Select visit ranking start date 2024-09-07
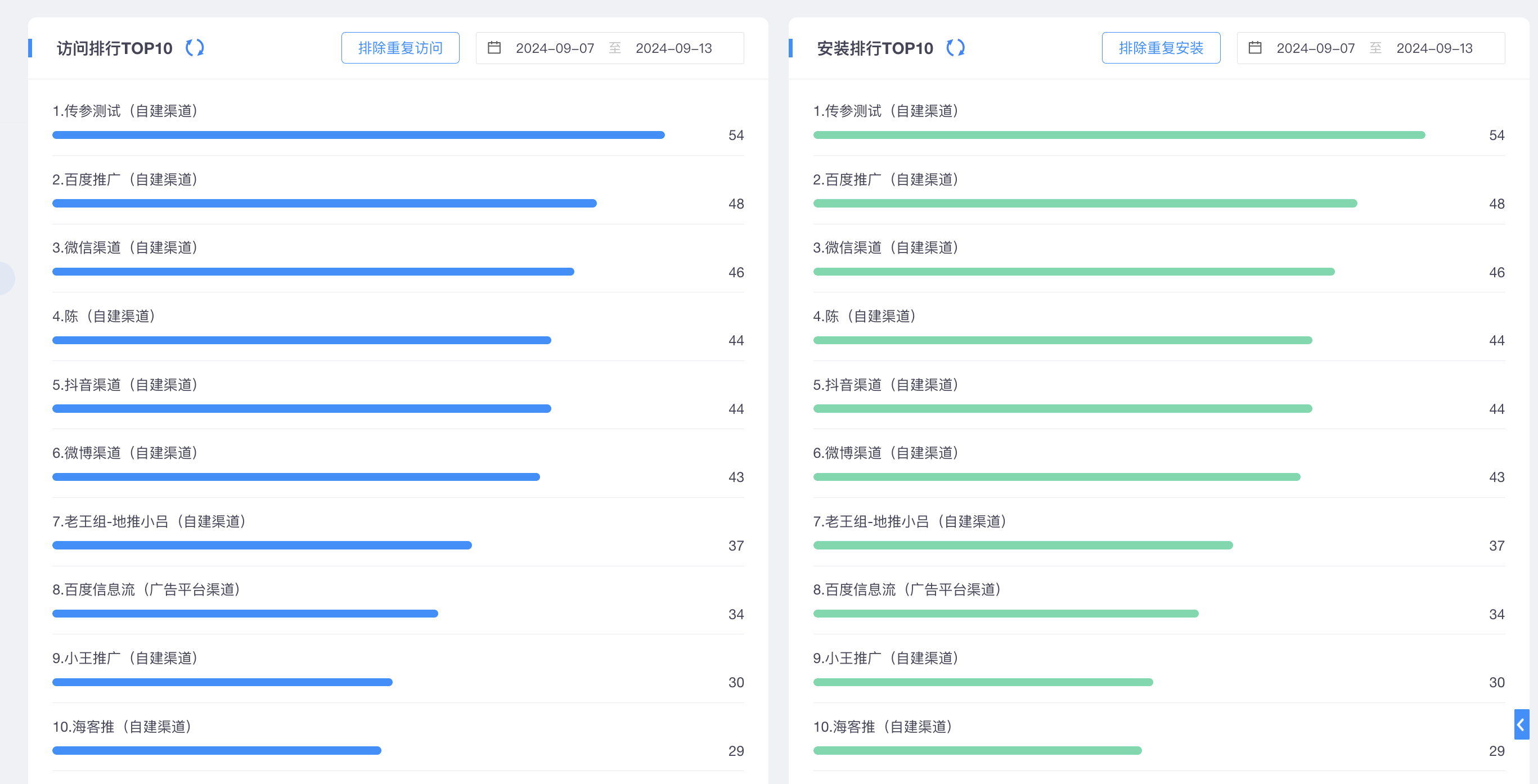Screen dimensions: 1538x784 [x=555, y=48]
